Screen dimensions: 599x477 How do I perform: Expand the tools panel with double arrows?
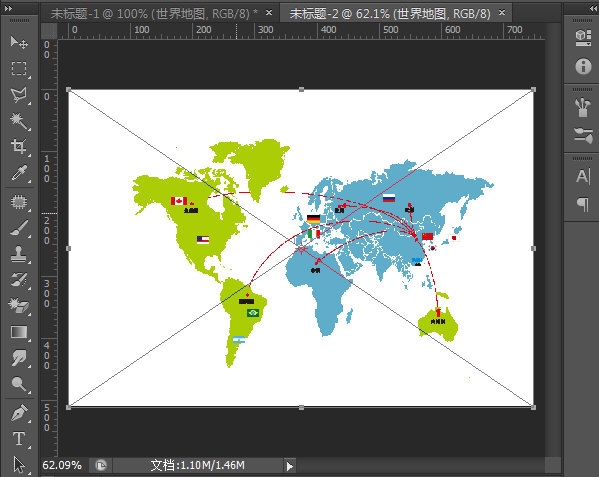[x=8, y=8]
